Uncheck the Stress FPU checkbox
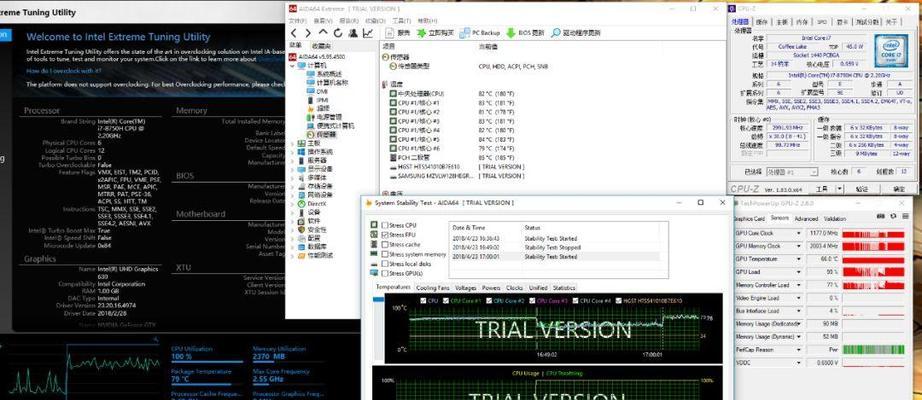 point(385,235)
